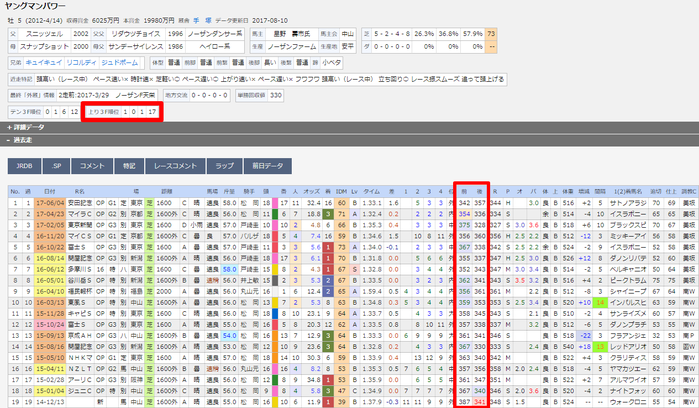Select sire name スニッツェル
The height and width of the screenshot is (408, 699).
coord(44,34)
